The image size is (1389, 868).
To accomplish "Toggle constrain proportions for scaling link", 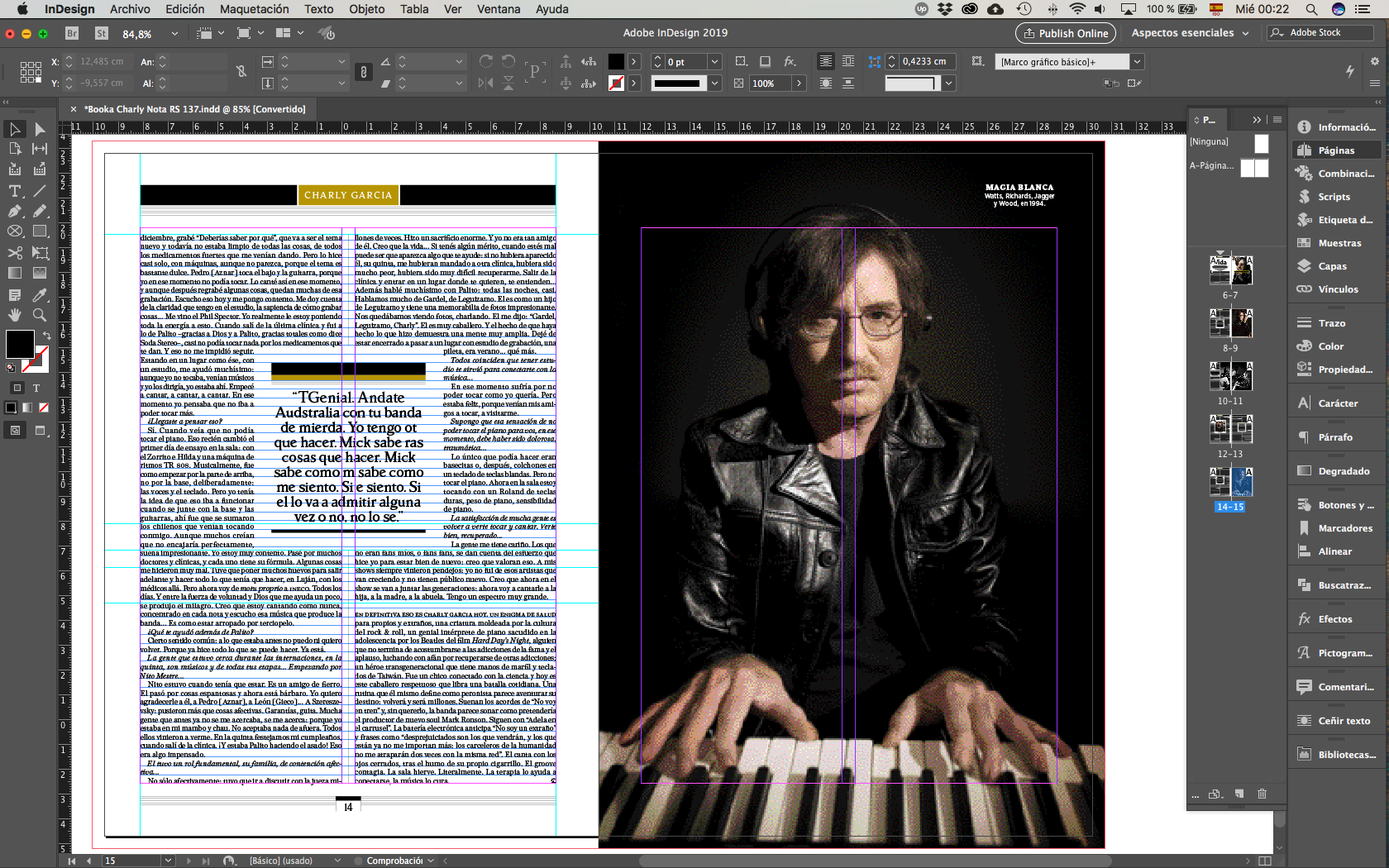I will click(x=364, y=72).
